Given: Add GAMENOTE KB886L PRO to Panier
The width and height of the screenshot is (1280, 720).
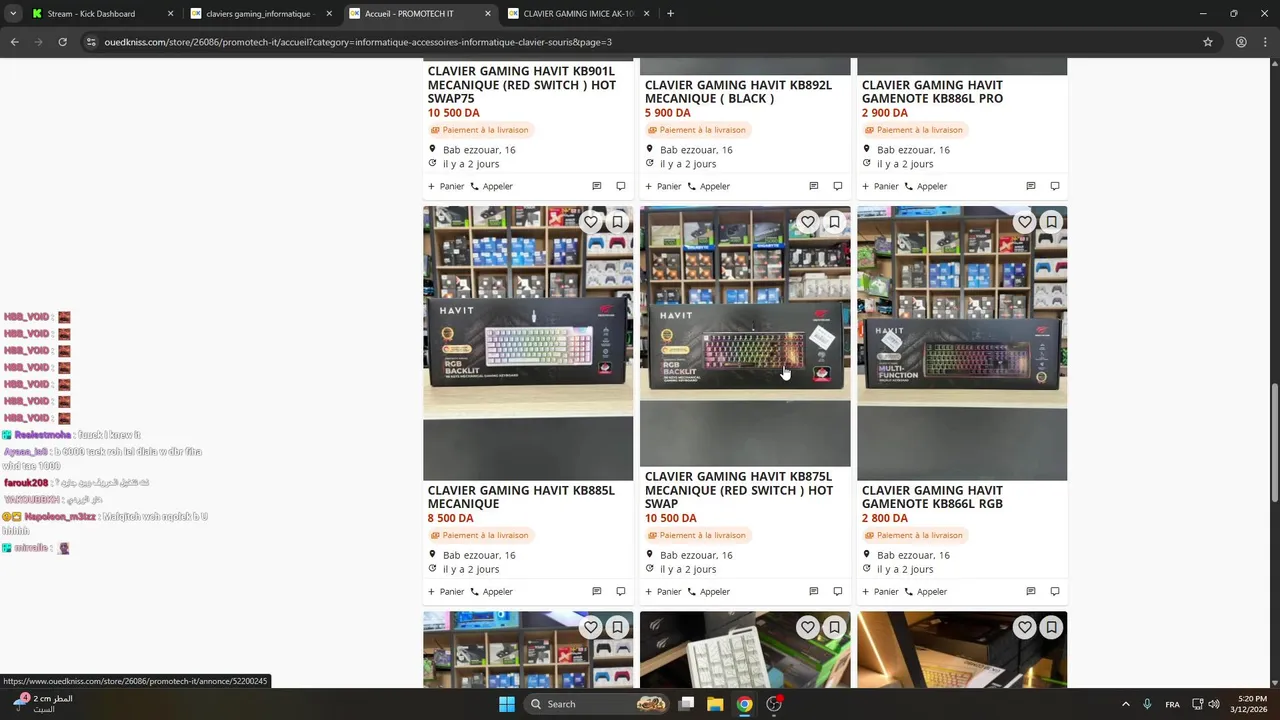Looking at the screenshot, I should click(880, 186).
